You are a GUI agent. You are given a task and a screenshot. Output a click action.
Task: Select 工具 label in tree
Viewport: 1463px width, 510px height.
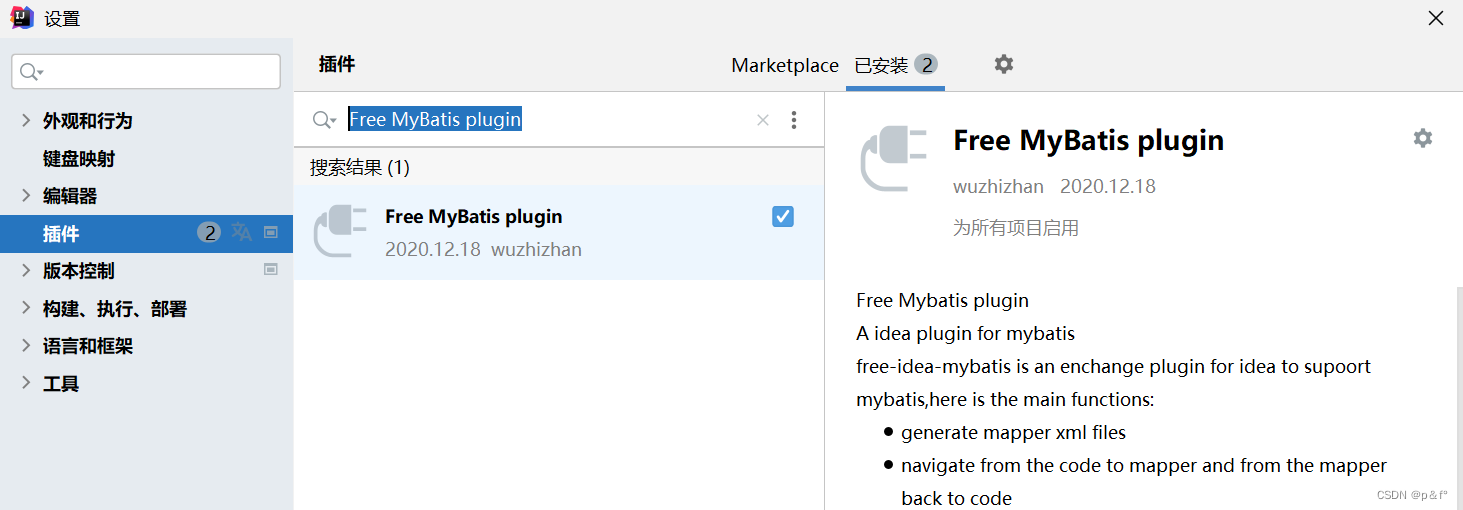coord(61,383)
